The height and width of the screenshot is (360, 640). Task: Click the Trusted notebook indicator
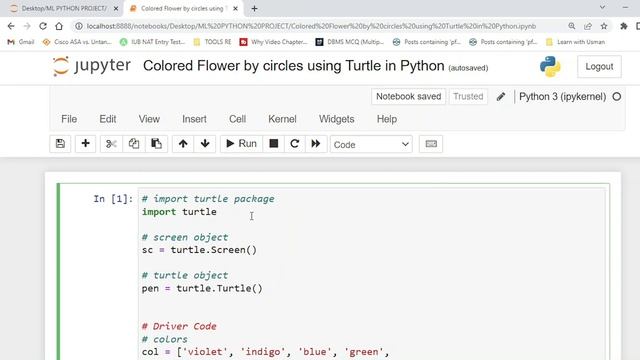click(x=468, y=97)
